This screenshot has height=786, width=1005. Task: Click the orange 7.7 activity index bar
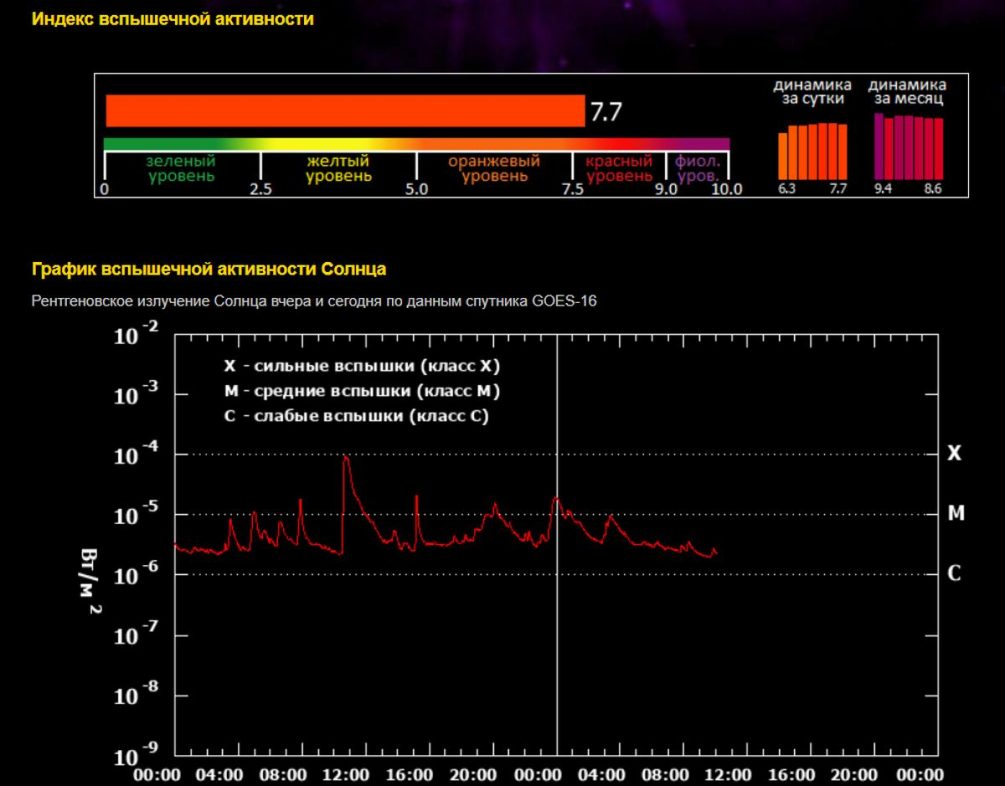click(345, 111)
